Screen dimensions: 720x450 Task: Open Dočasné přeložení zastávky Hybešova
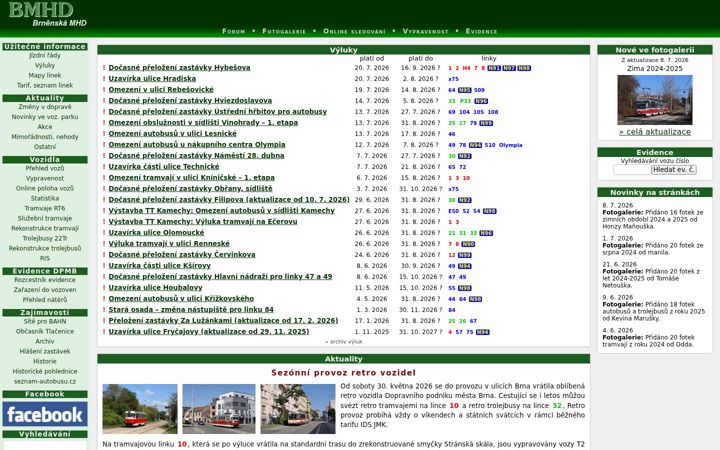[x=179, y=68]
